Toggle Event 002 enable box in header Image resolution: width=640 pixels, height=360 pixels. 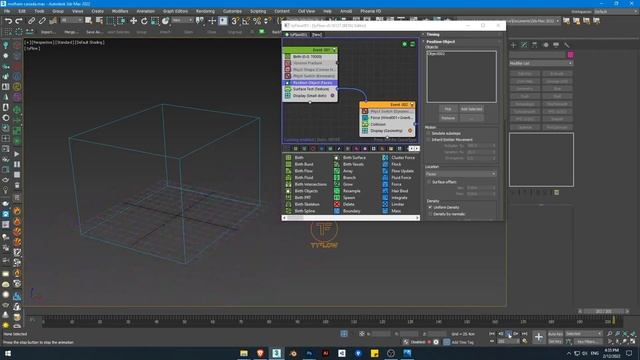tap(412, 105)
